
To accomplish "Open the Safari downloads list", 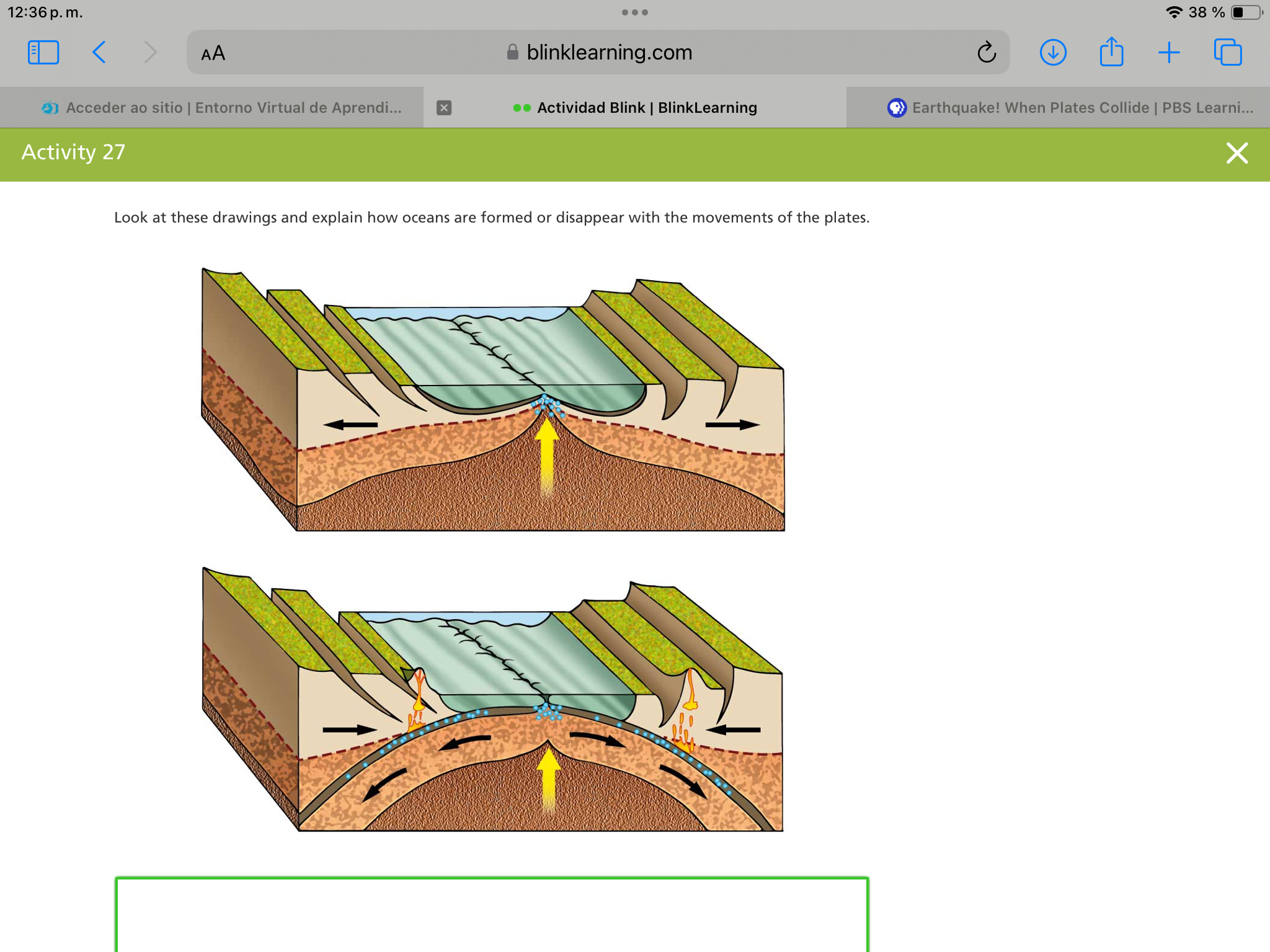I will click(x=1053, y=53).
